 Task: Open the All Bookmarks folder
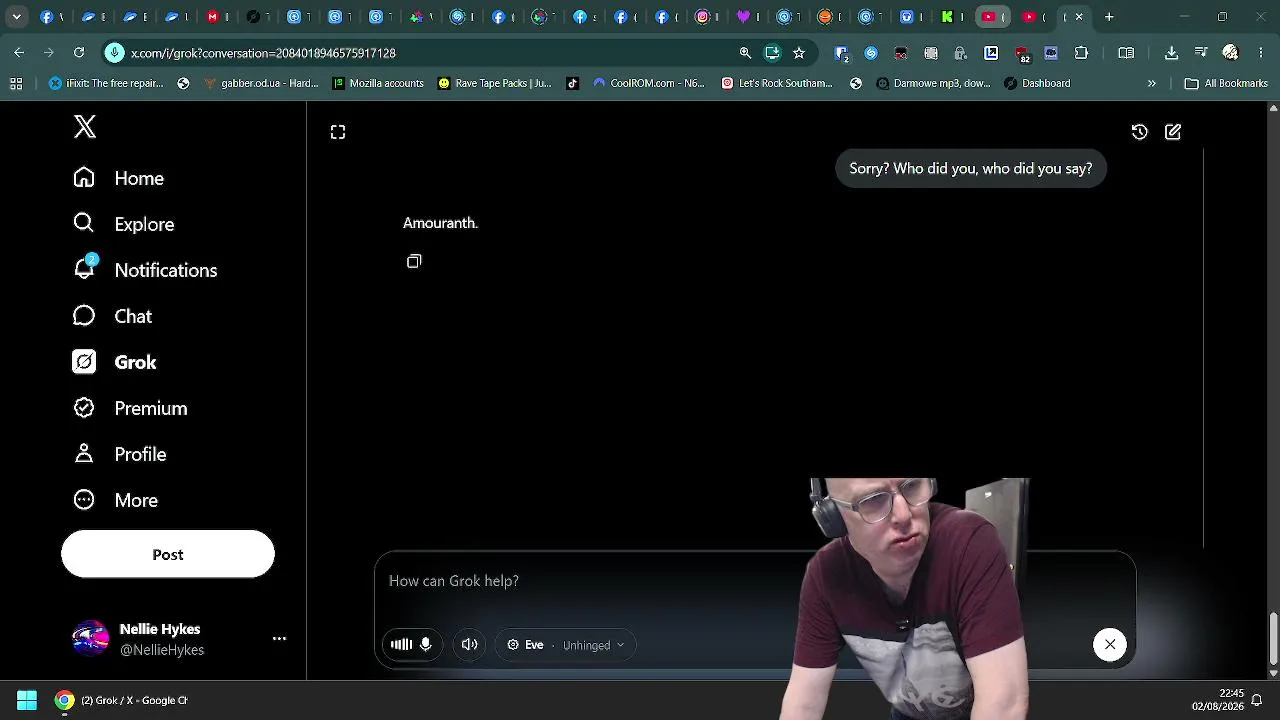pos(1226,84)
